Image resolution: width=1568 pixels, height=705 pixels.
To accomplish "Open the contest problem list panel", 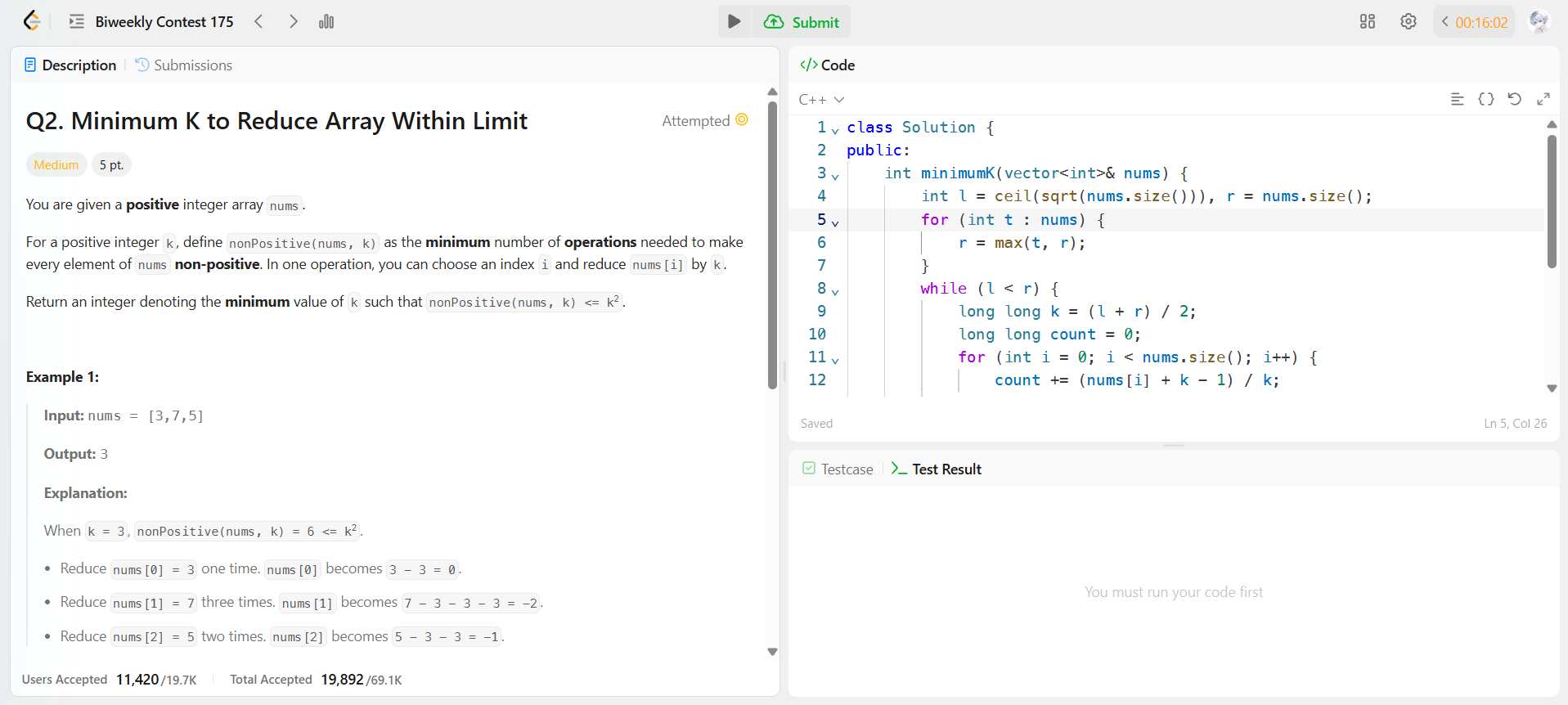I will point(77,22).
